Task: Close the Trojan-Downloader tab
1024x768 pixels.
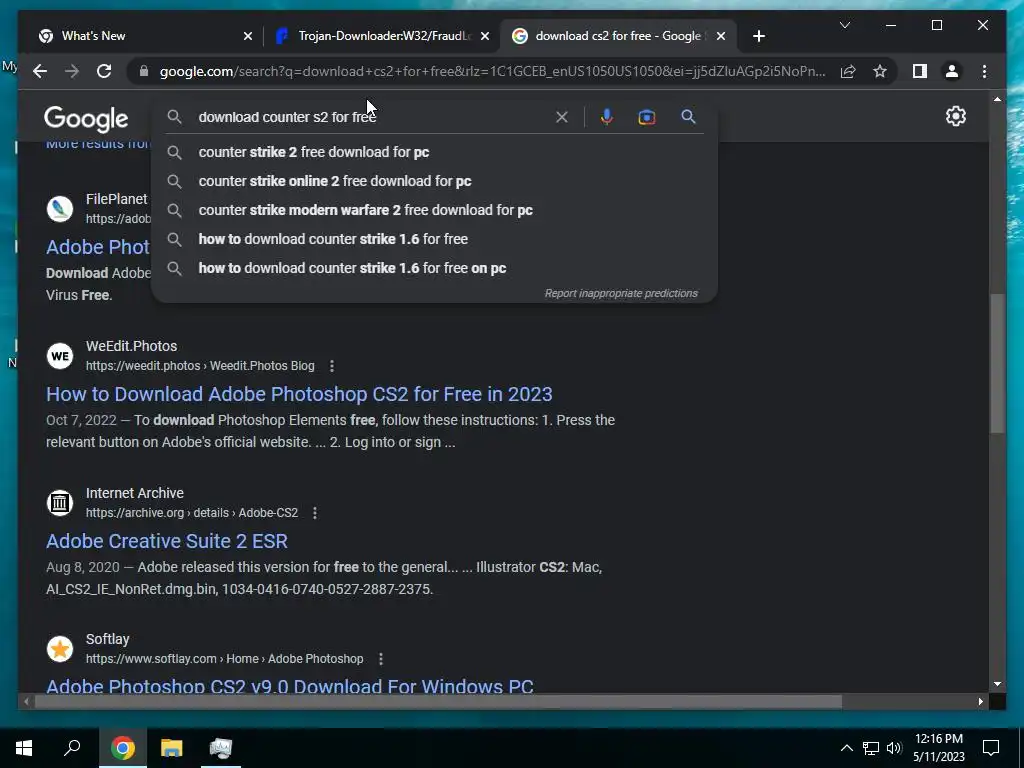Action: tap(485, 37)
